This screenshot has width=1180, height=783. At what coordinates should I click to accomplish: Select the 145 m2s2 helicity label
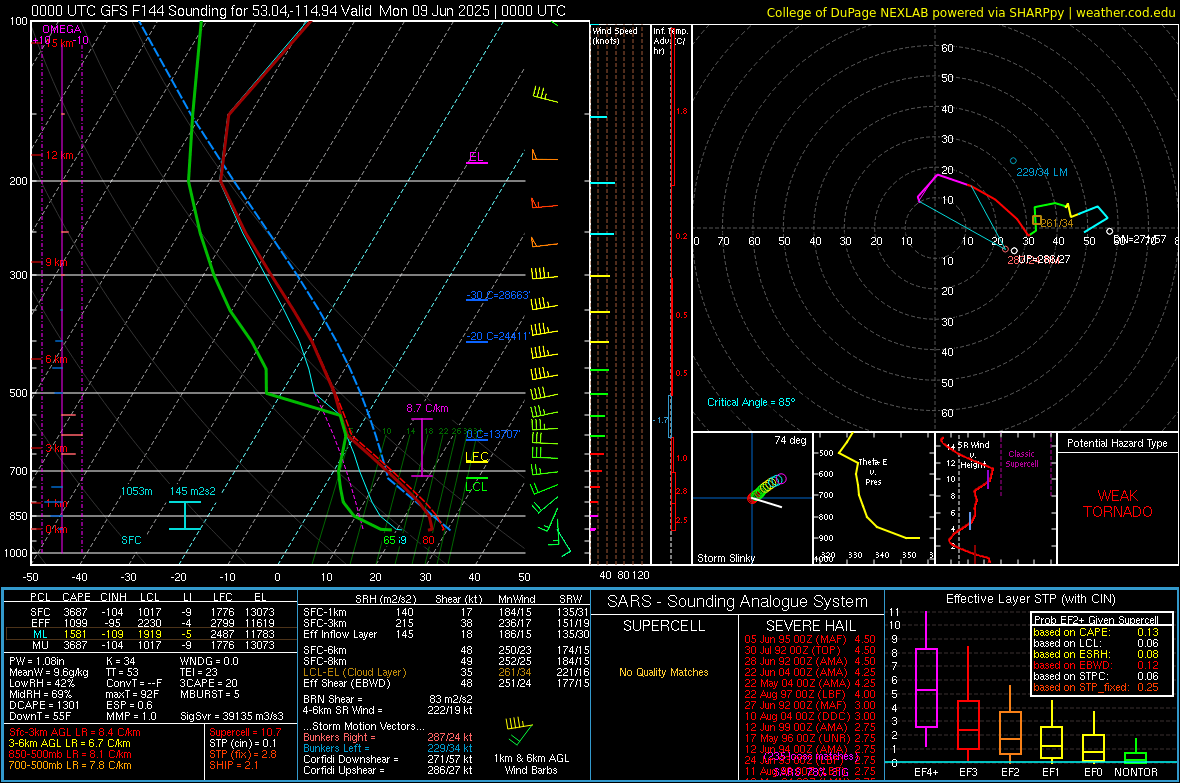(193, 491)
